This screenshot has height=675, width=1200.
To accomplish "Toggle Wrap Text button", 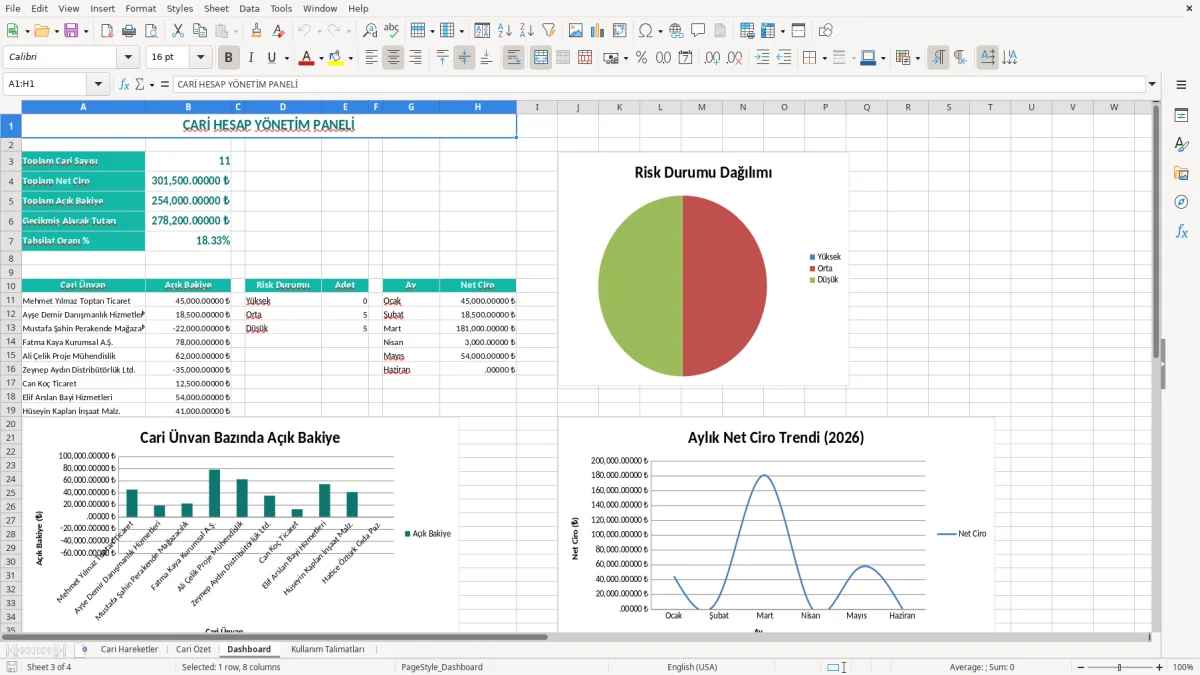I will [513, 58].
